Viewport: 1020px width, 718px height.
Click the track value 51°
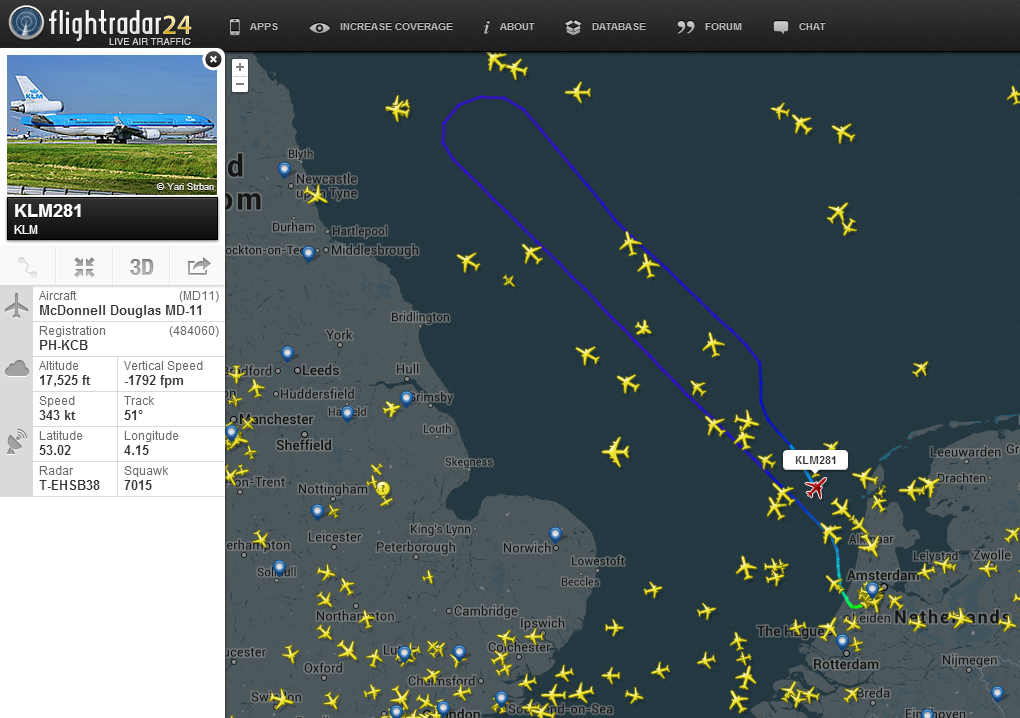point(133,416)
